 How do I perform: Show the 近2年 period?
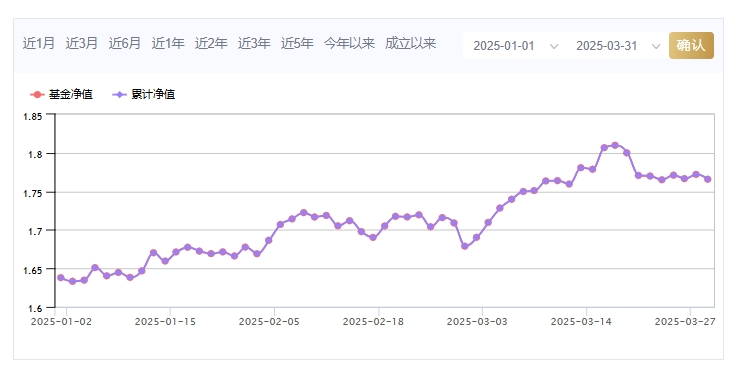pos(211,44)
